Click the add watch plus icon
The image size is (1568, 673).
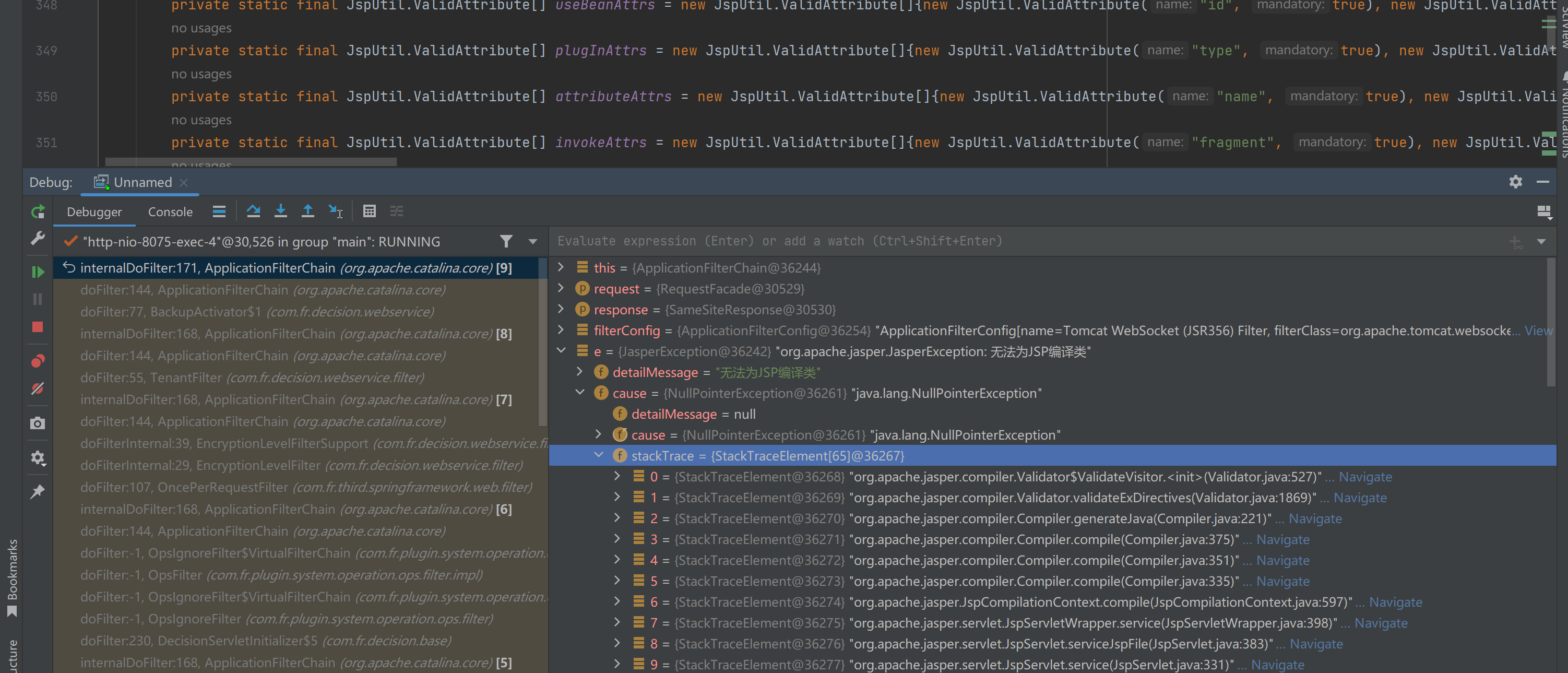tap(1516, 242)
